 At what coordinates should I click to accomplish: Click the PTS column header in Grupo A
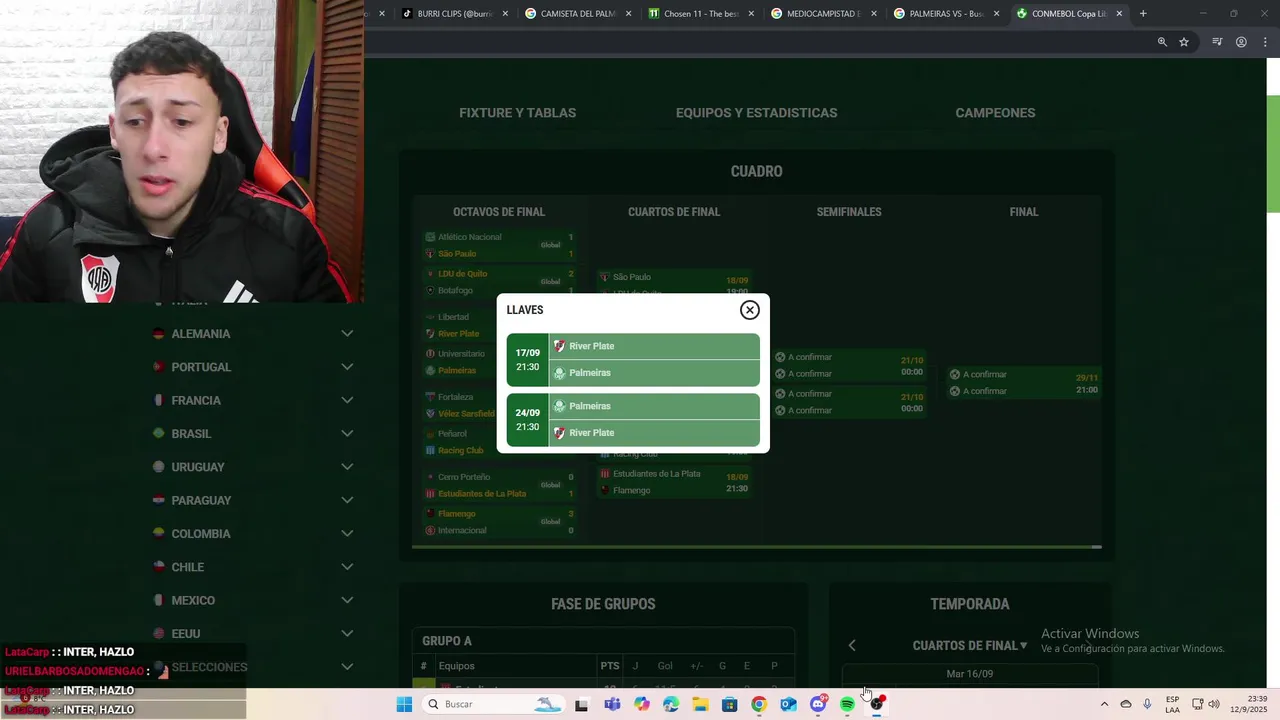pos(610,666)
